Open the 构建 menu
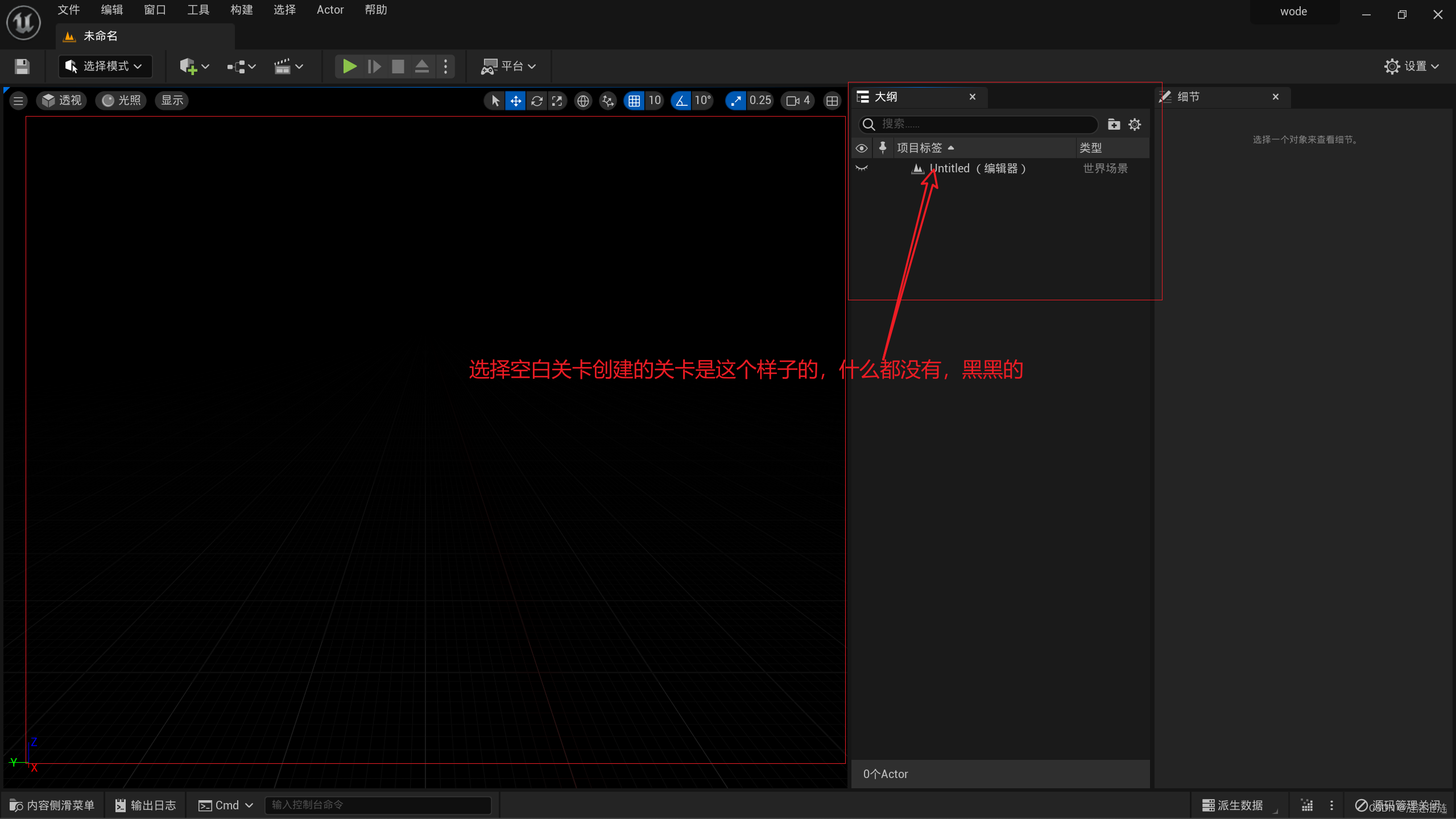Viewport: 1456px width, 819px height. (x=241, y=10)
